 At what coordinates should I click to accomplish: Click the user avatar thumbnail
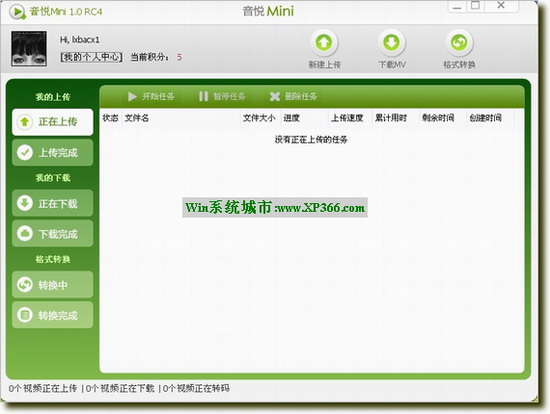pos(29,48)
